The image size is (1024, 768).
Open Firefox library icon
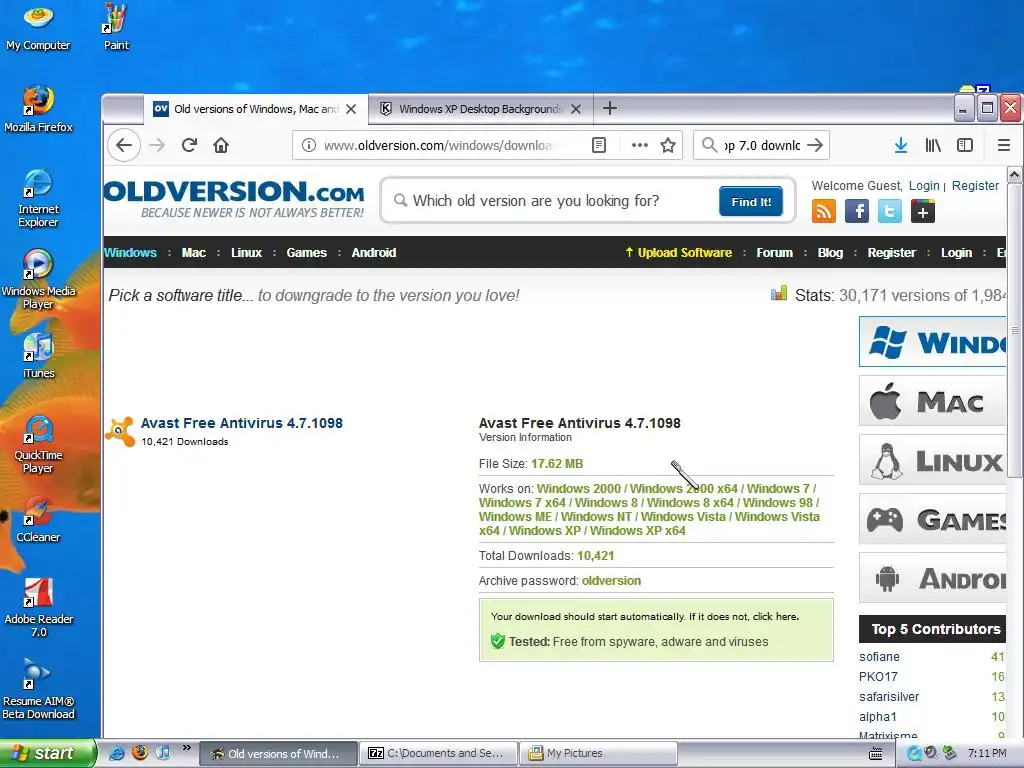pyautogui.click(x=933, y=145)
